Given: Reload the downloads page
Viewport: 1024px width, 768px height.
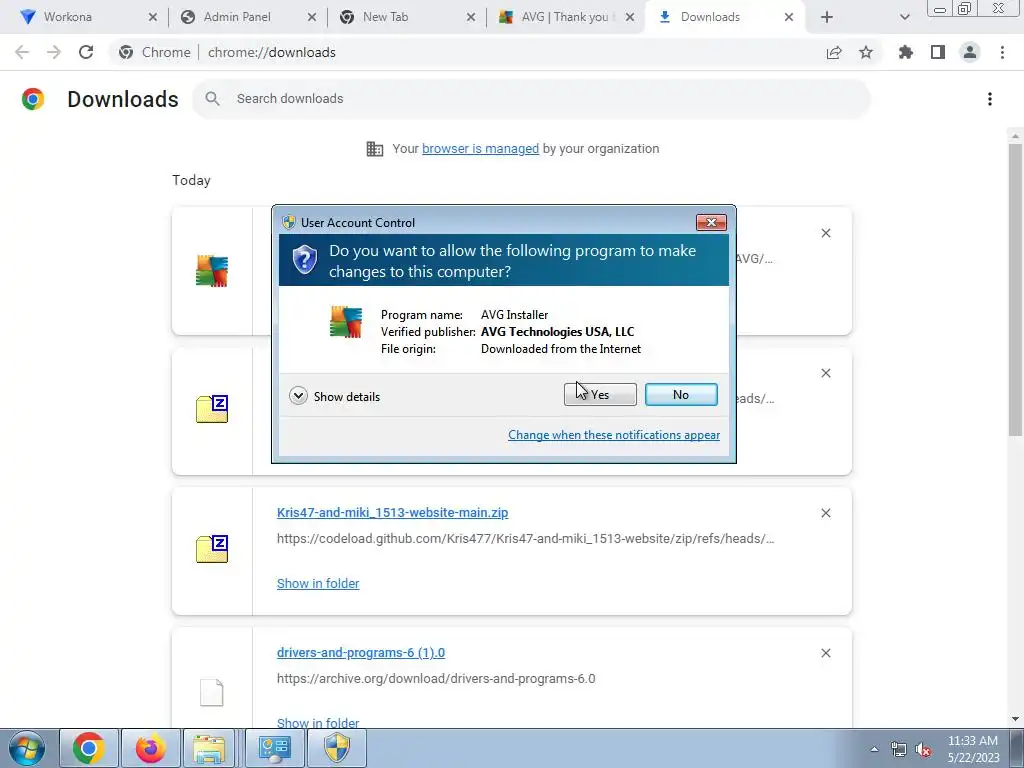Looking at the screenshot, I should [x=86, y=52].
